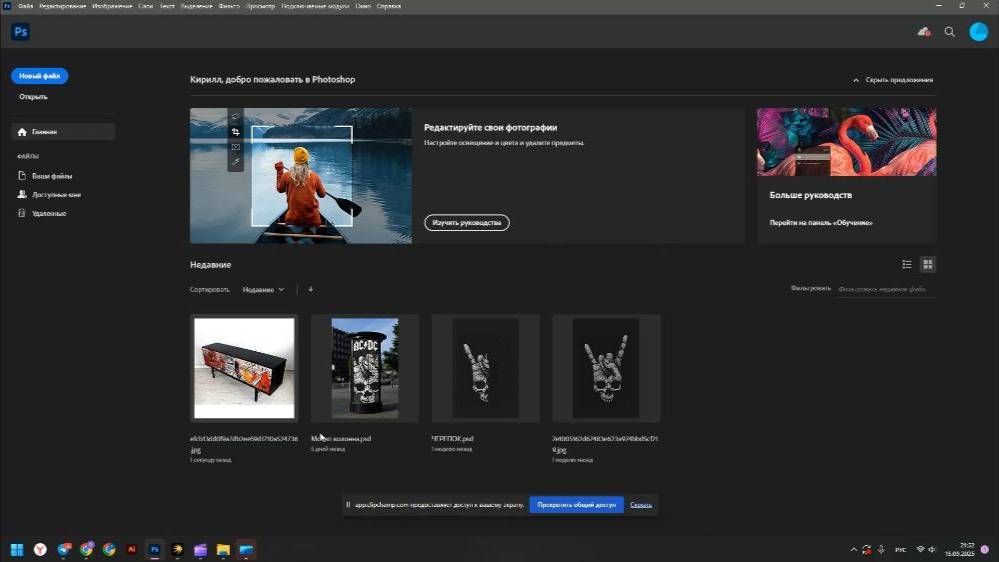Screen dimensions: 999x562
Task: Open the Сортировать "Недавние" dropdown
Action: click(263, 289)
